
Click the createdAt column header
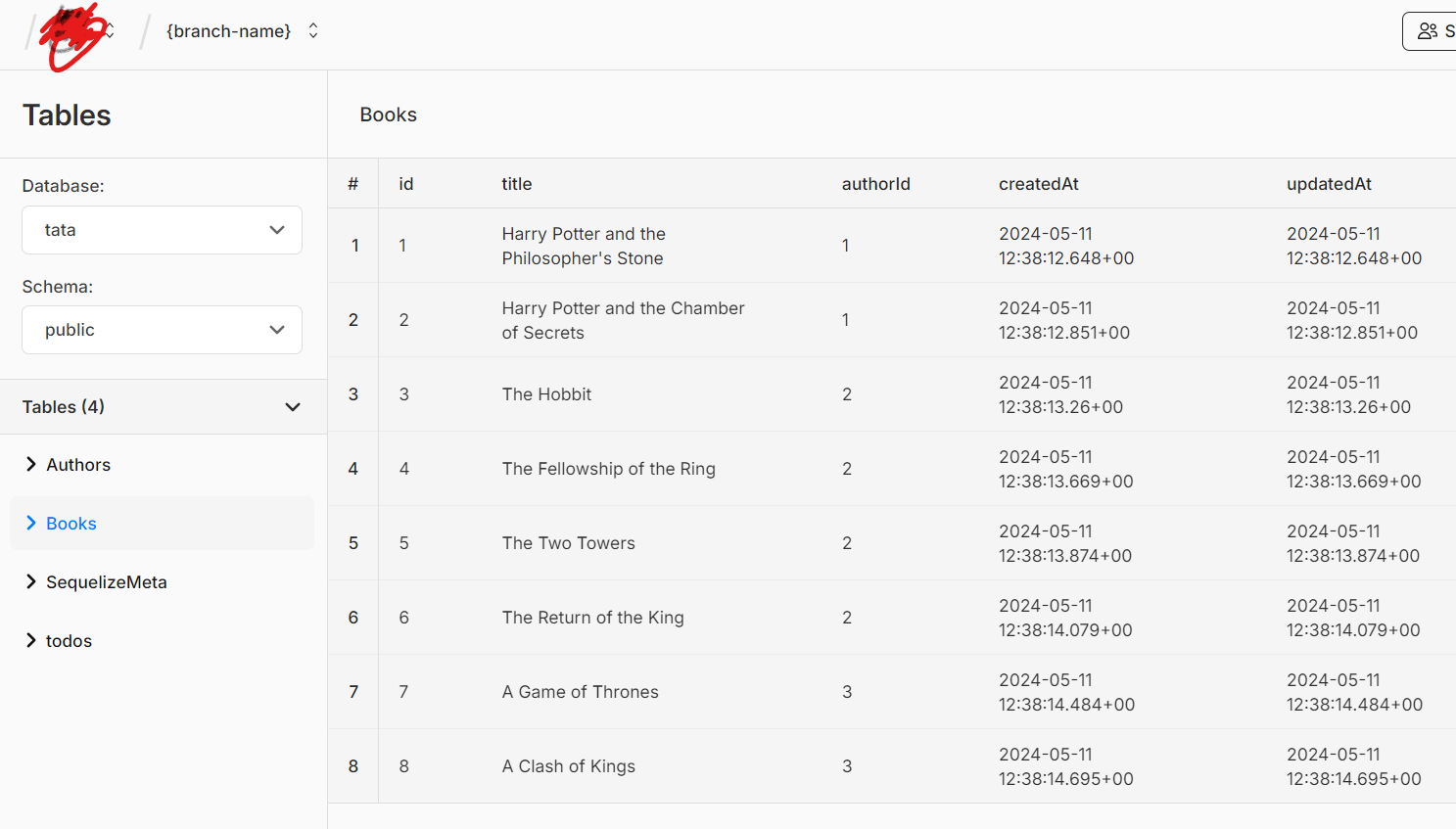(x=1038, y=184)
